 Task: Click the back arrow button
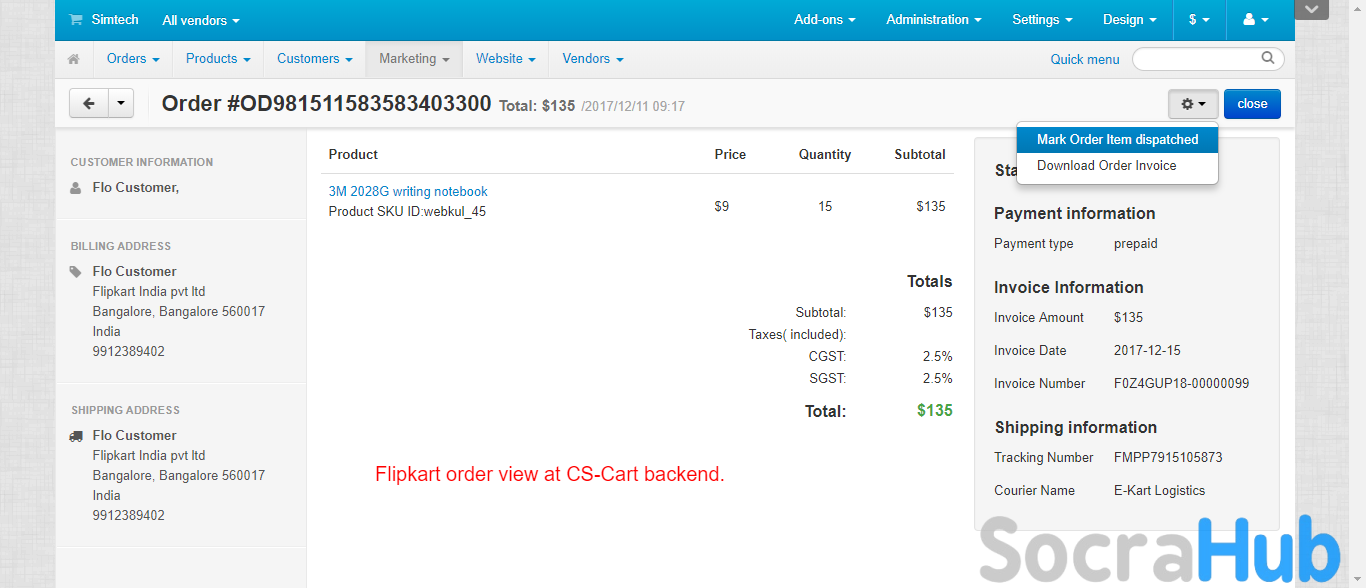(89, 103)
